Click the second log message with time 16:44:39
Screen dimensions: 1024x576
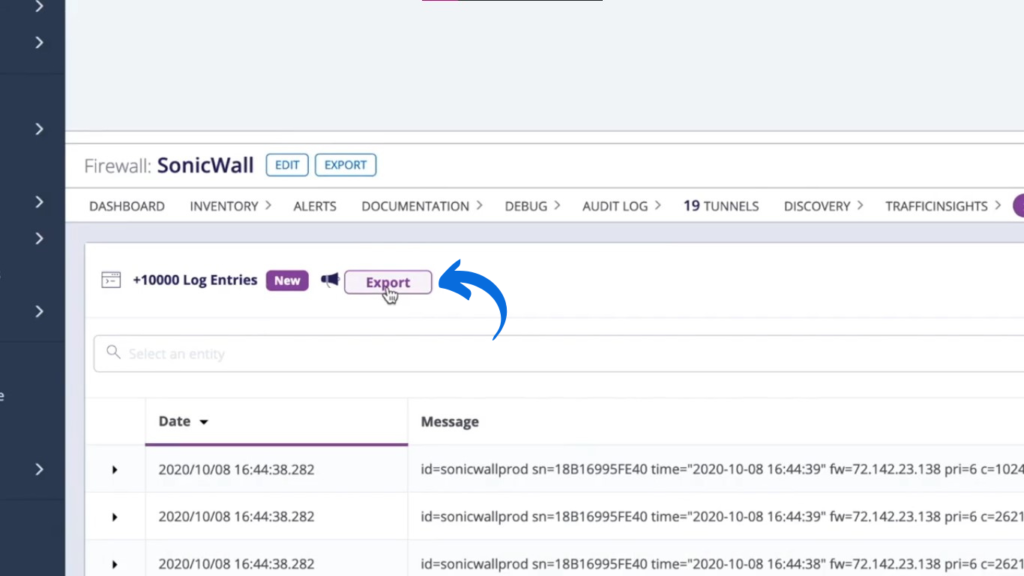coord(722,517)
